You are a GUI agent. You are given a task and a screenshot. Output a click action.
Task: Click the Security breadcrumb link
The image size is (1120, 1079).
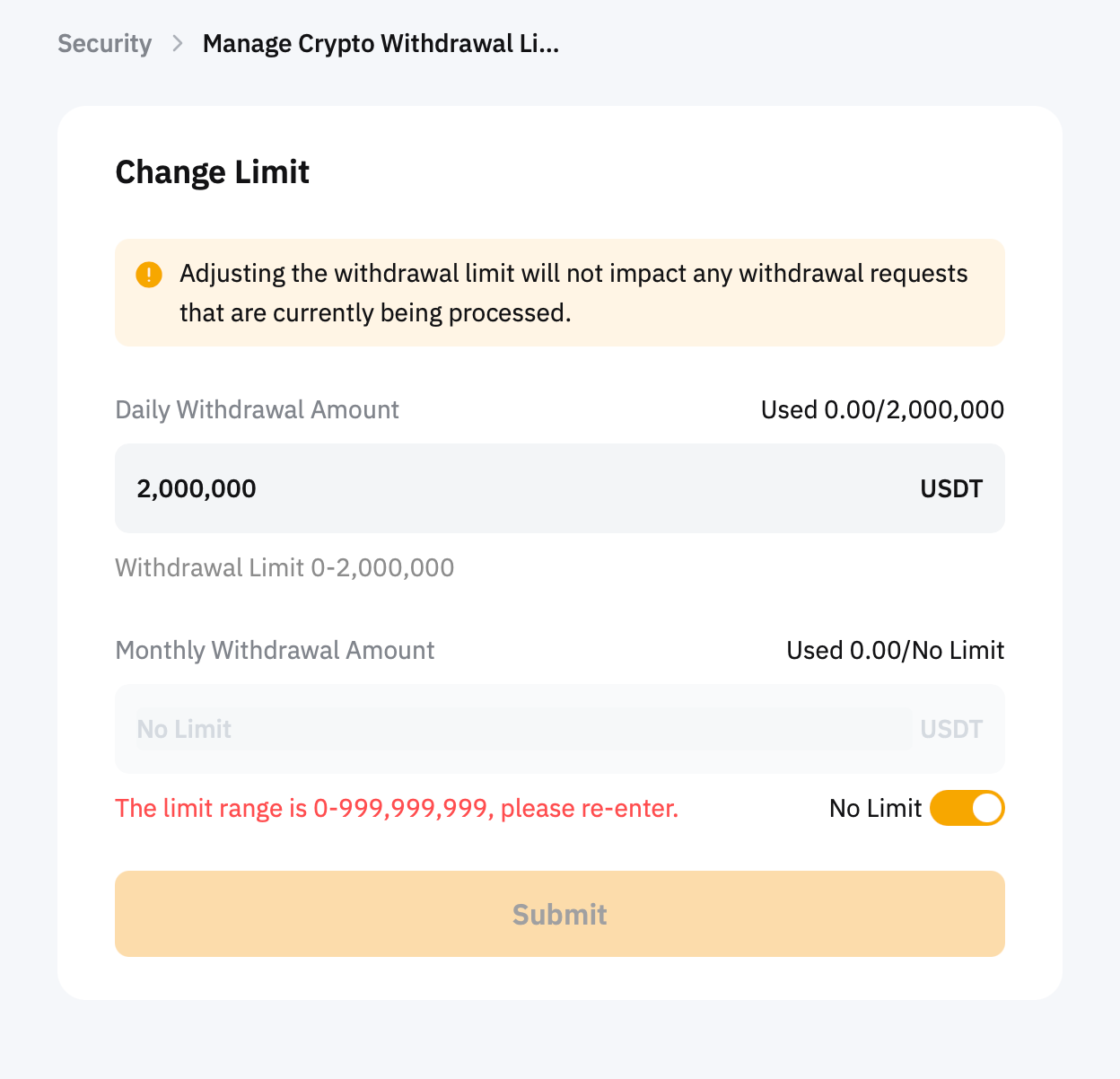click(104, 44)
